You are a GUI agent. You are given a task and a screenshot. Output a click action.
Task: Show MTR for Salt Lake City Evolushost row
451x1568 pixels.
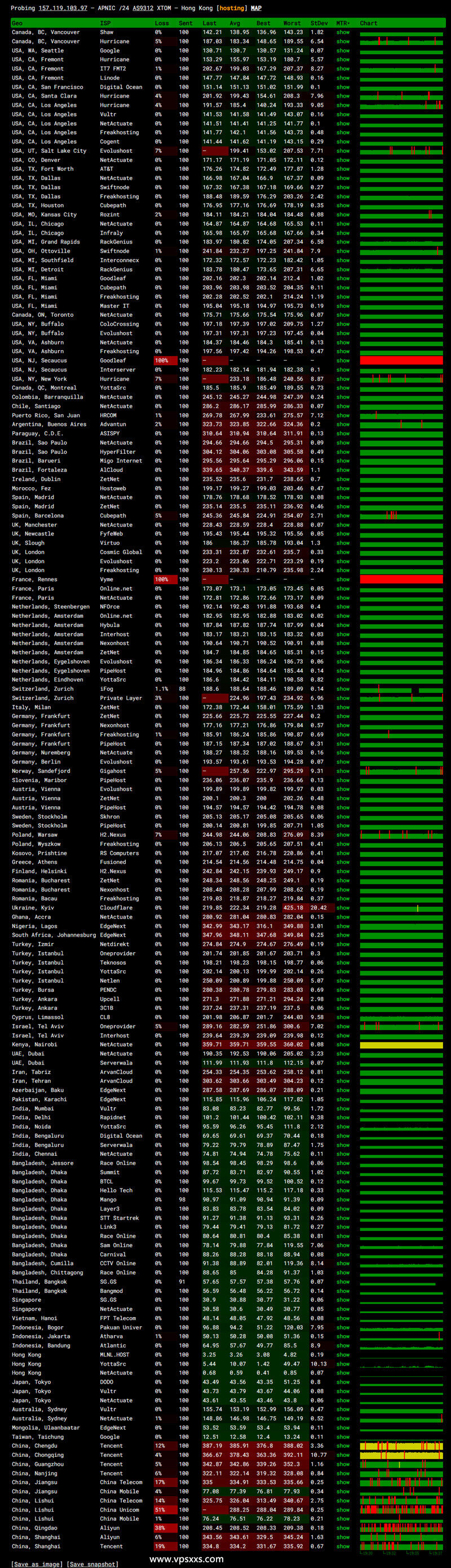343,151
